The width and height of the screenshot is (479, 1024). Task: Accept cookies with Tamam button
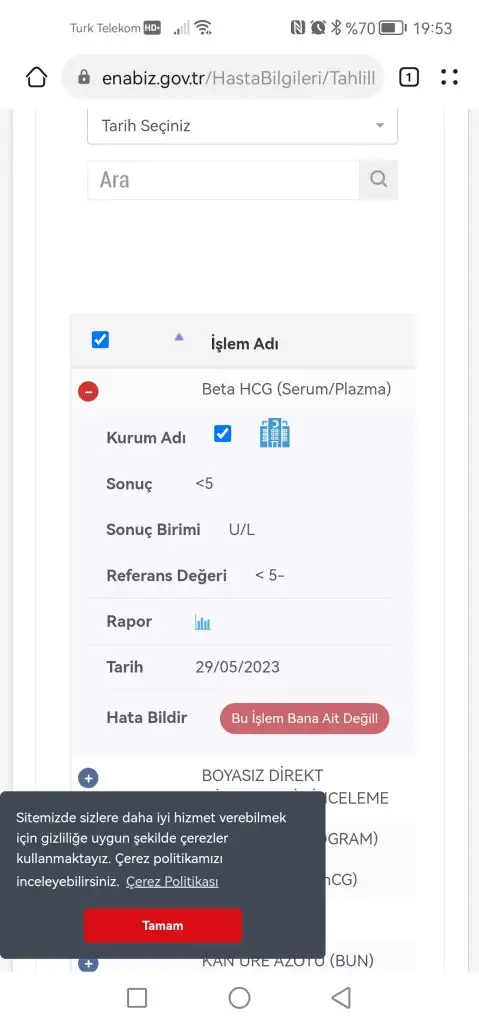click(x=163, y=925)
